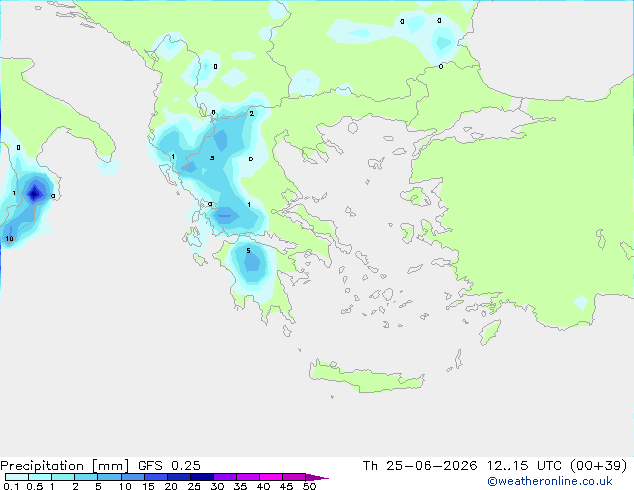Click the island of Crete on the map
Viewport: 634px width, 490px height.
tap(366, 377)
